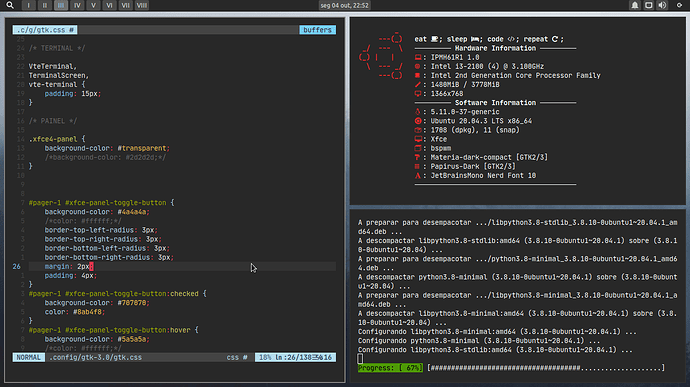Screen dimensions: 690x387
Task: Click the 'Hardware Information' heading in terminal
Action: 495,48
